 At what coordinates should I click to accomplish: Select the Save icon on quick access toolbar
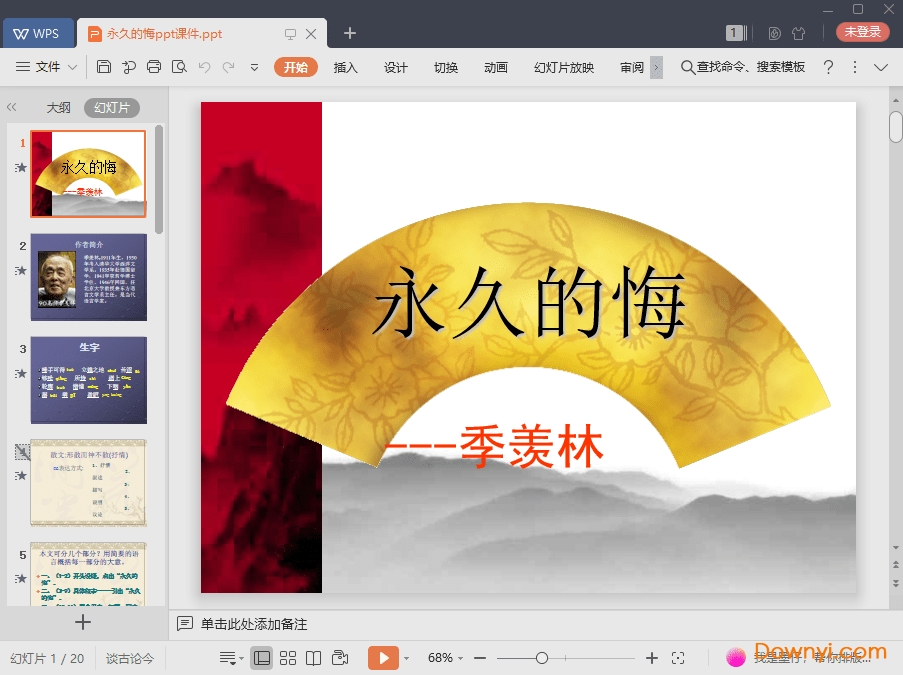(104, 67)
